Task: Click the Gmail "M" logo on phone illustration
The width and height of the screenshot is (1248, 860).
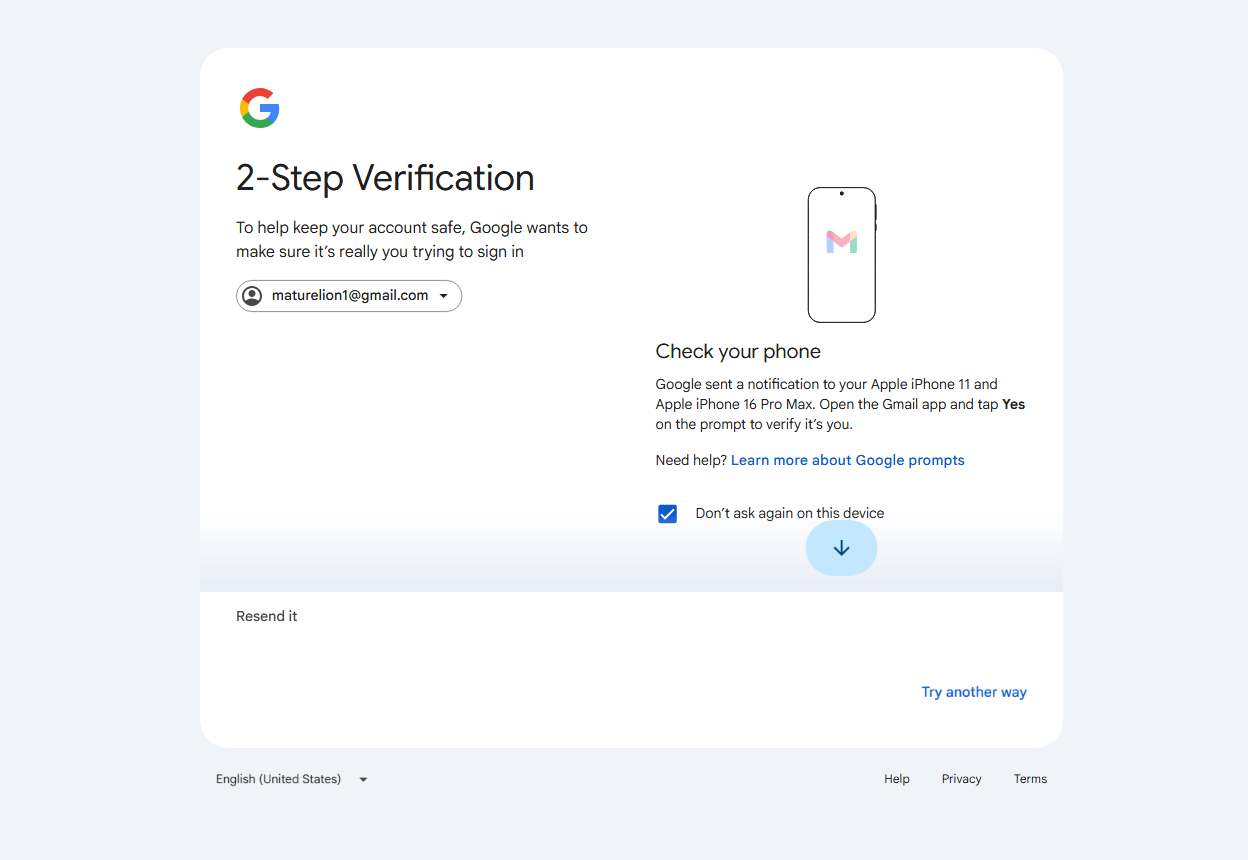Action: (842, 242)
